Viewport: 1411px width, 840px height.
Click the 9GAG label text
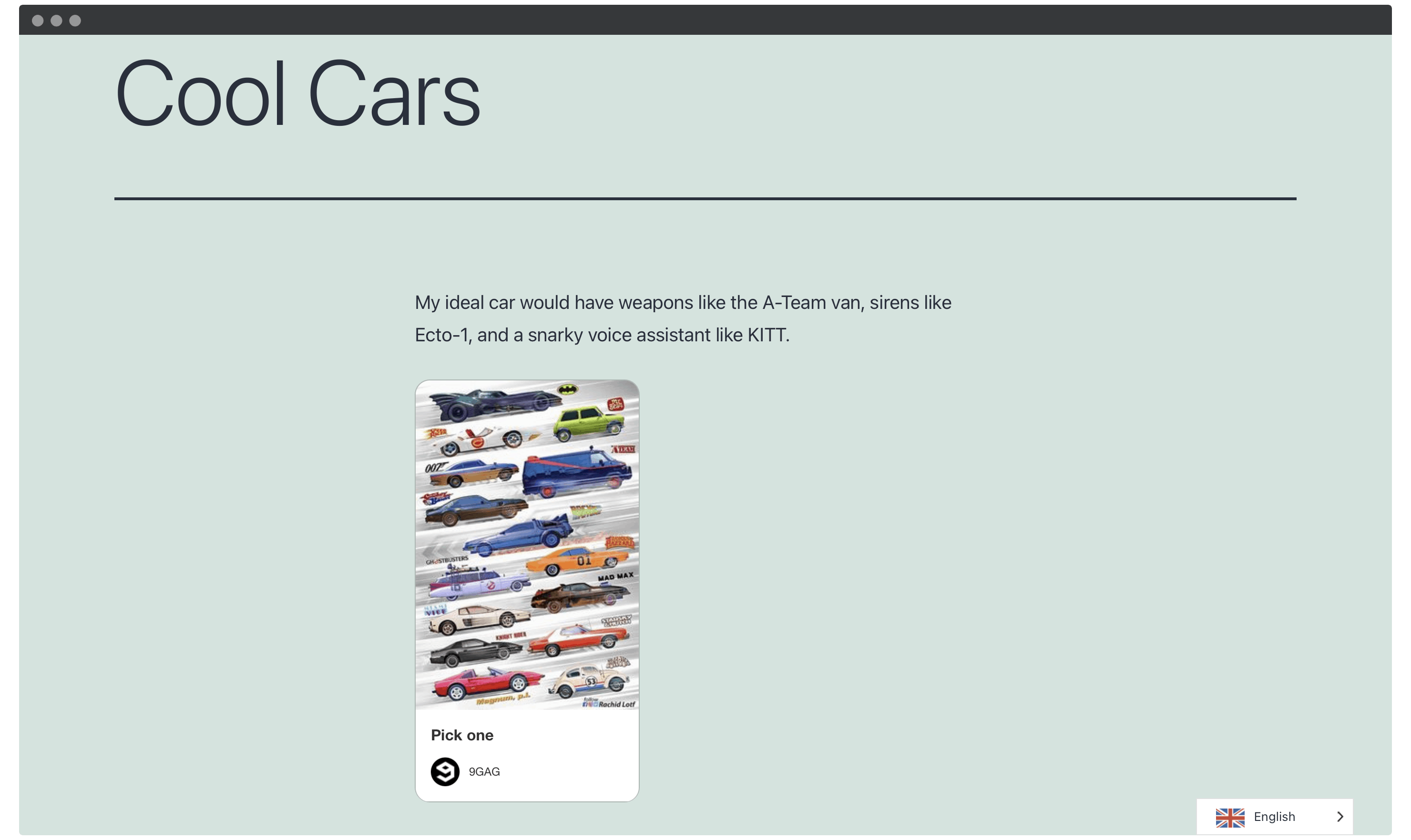484,771
